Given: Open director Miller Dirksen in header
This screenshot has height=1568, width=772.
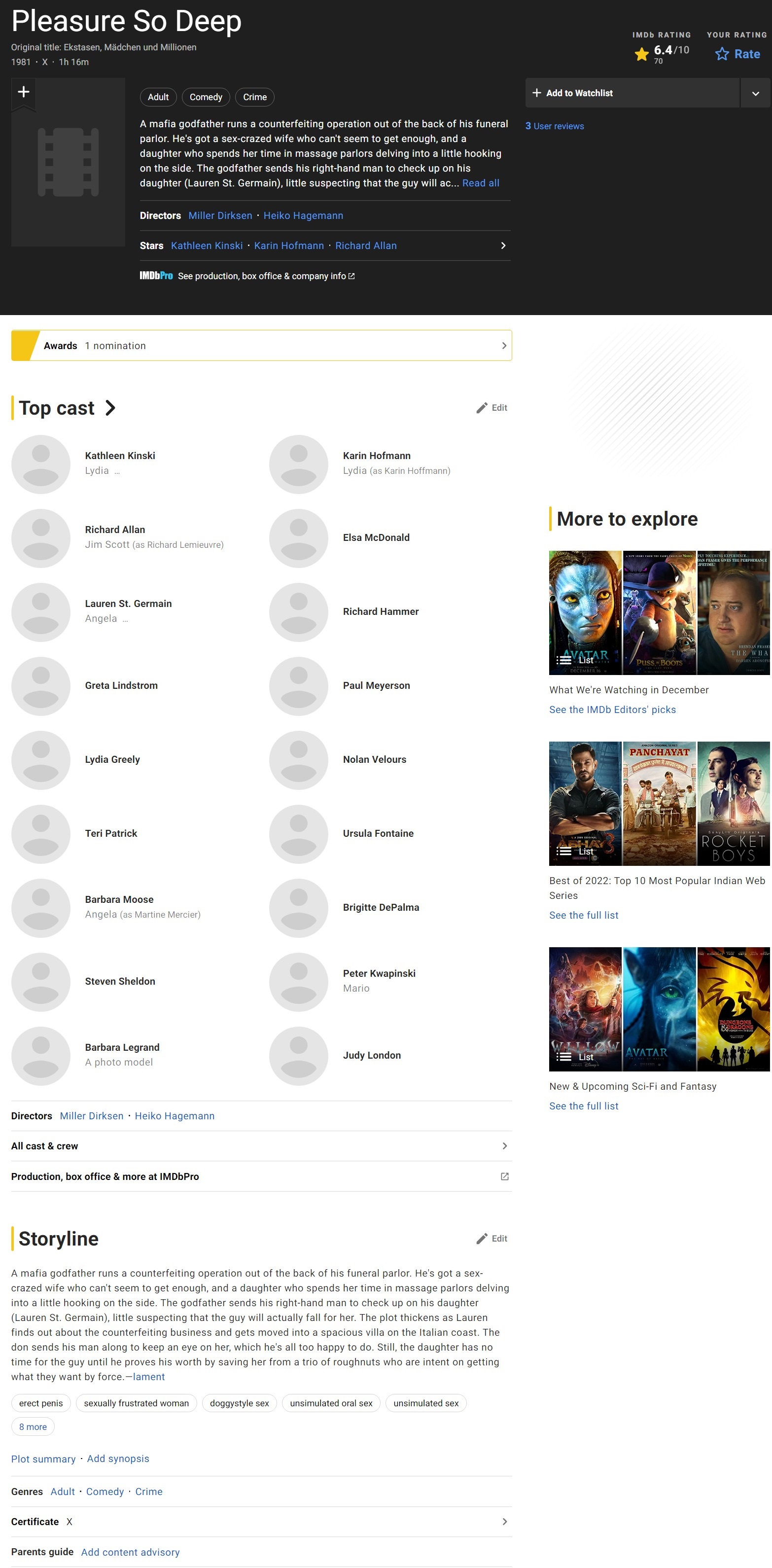Looking at the screenshot, I should (x=220, y=215).
